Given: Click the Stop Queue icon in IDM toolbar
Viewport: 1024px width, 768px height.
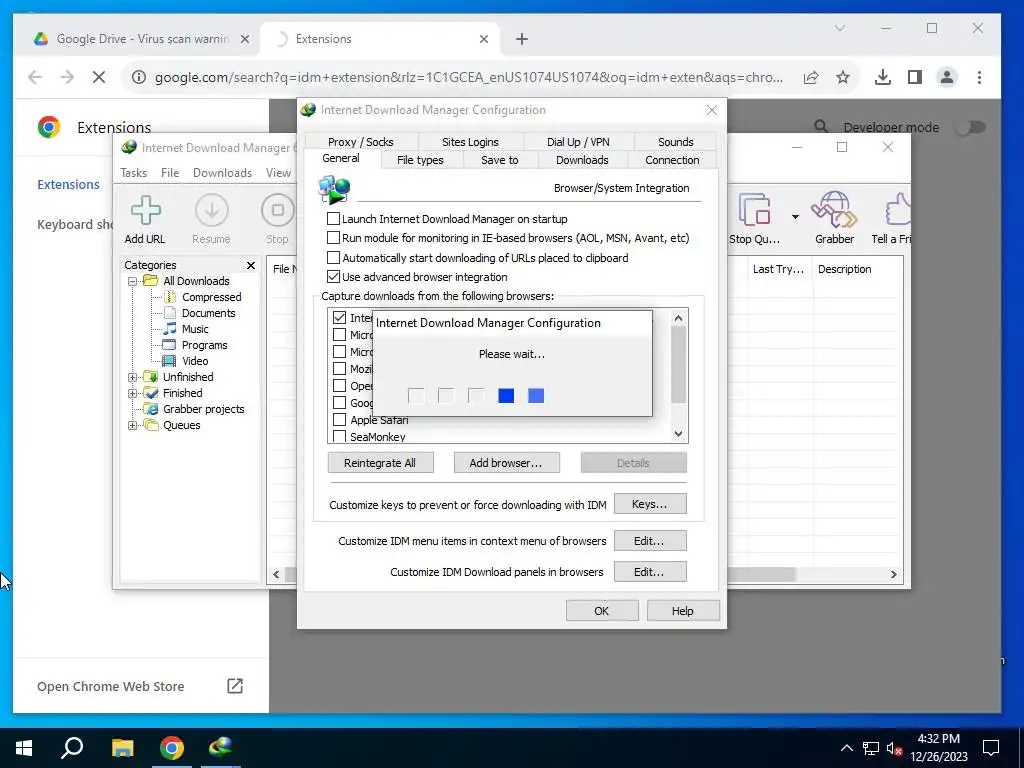Looking at the screenshot, I should (754, 219).
